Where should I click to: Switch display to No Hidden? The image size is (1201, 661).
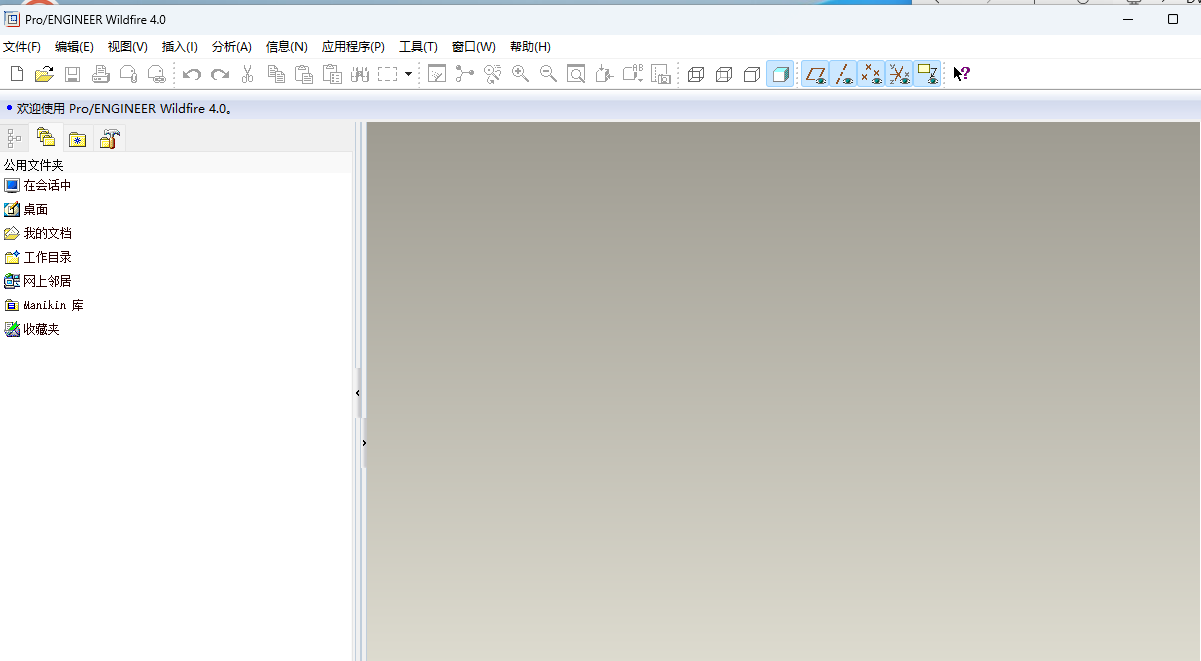[752, 74]
